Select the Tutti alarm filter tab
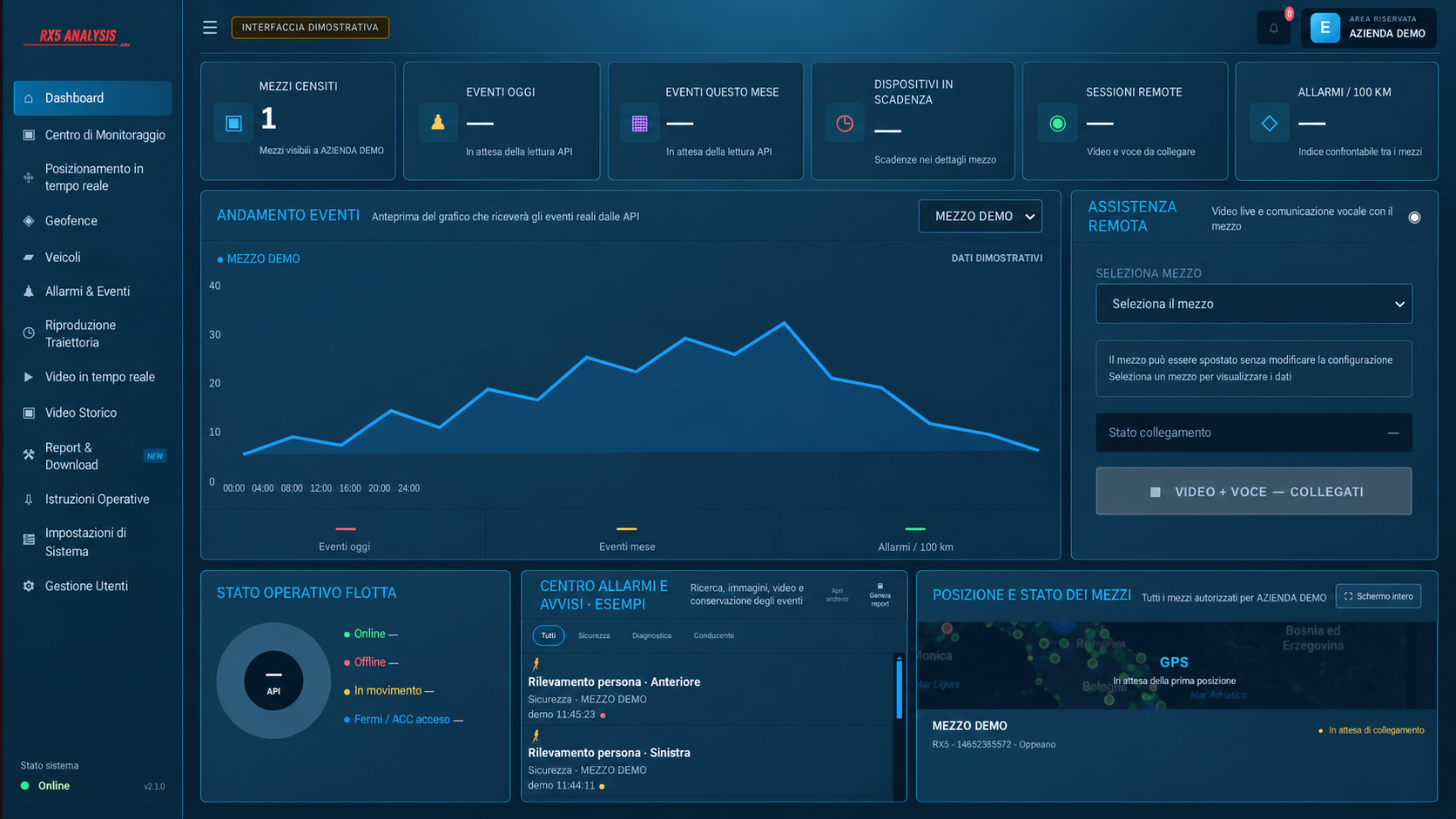This screenshot has width=1456, height=819. (549, 635)
